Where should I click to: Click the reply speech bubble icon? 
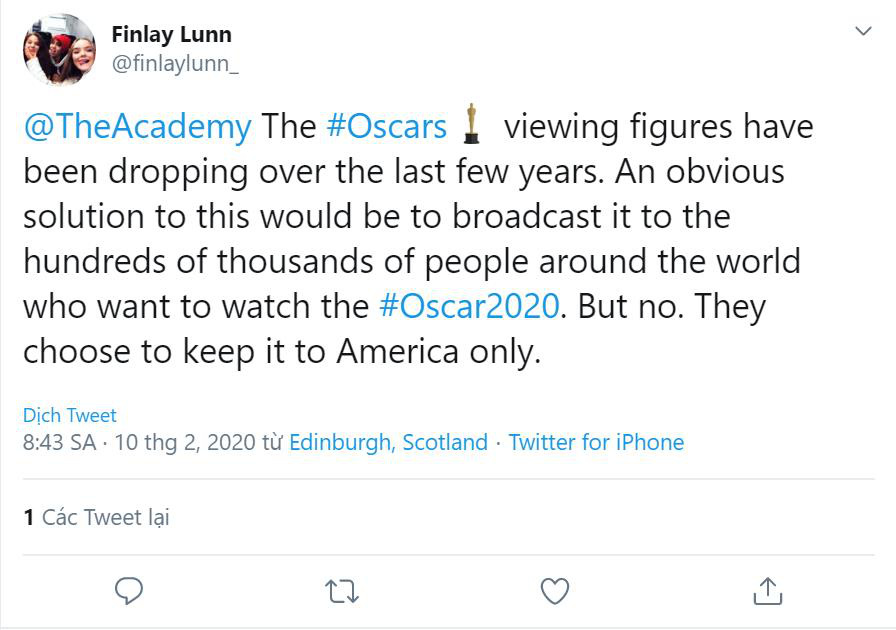(x=129, y=591)
